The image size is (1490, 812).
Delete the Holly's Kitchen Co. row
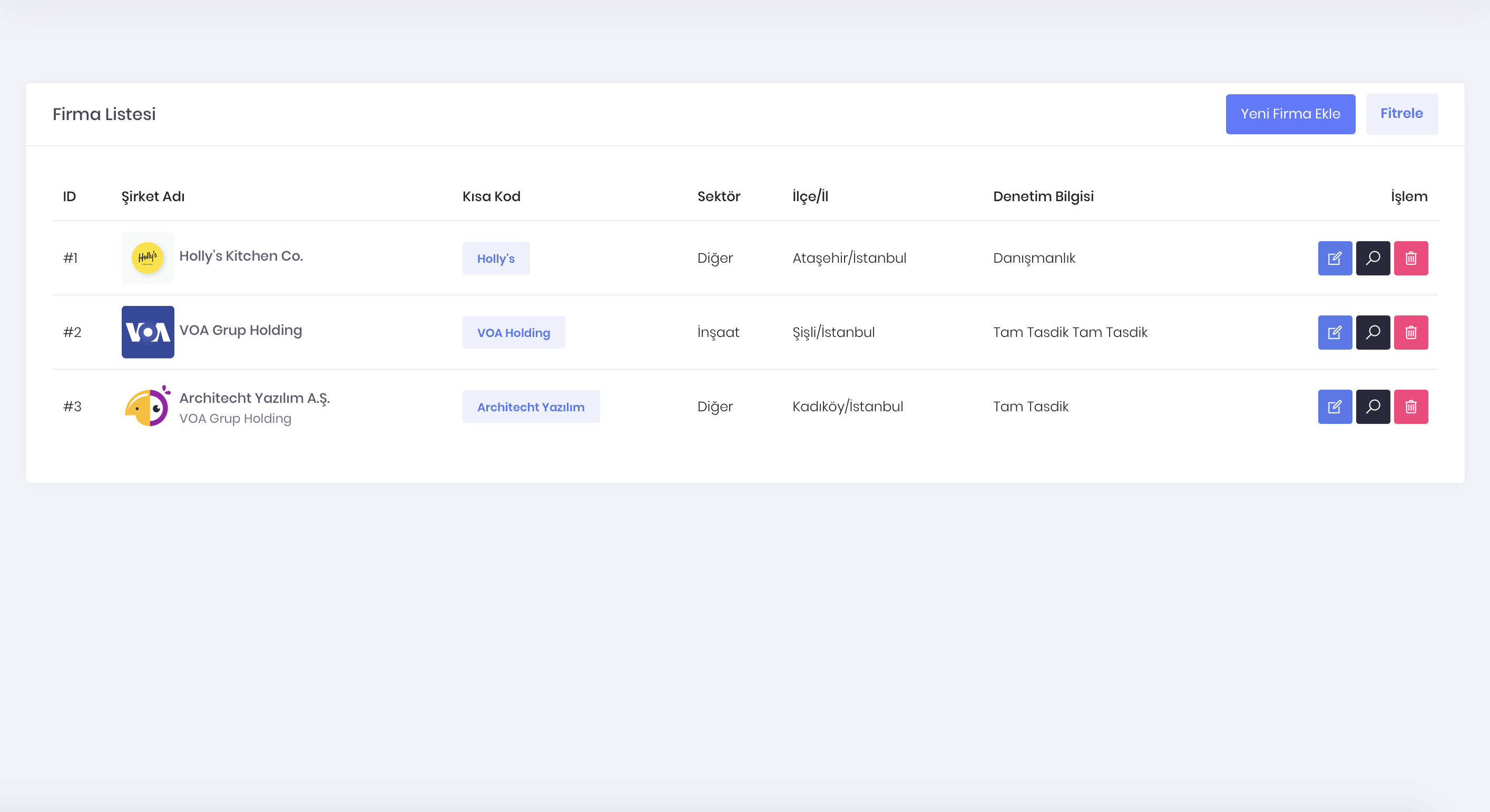coord(1410,258)
